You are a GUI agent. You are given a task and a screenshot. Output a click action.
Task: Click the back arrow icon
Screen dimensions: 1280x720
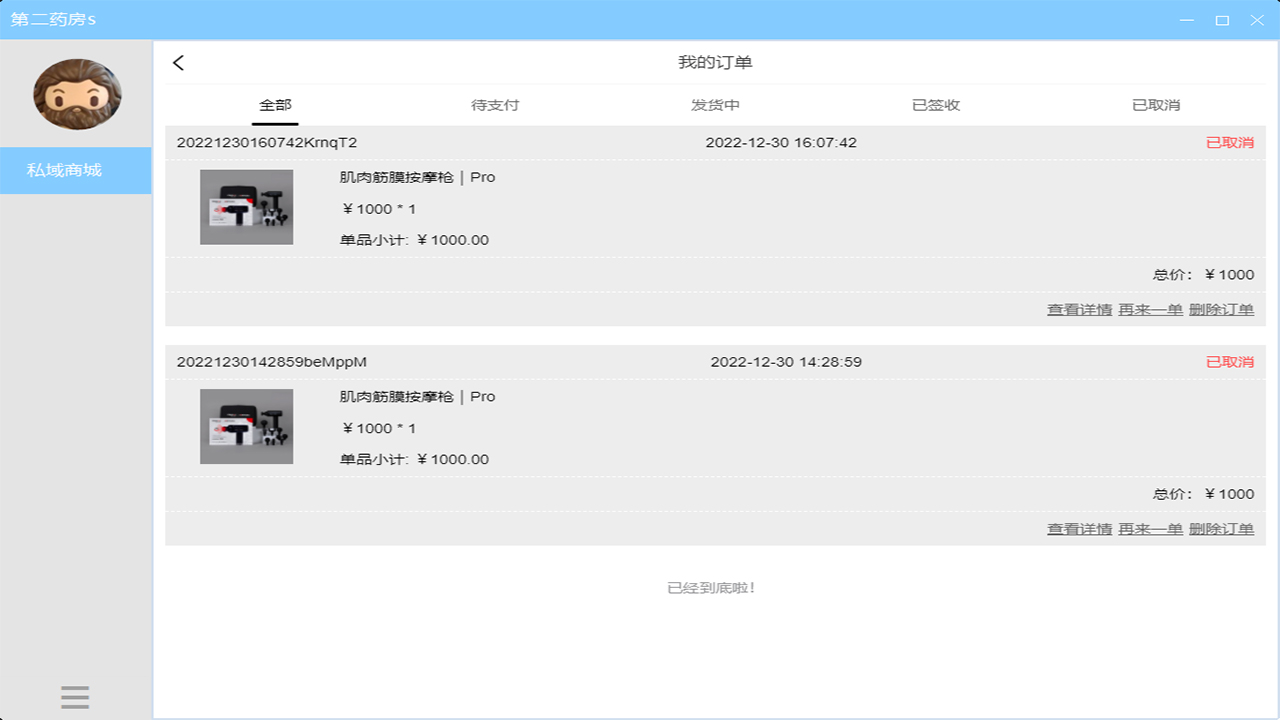pos(179,63)
